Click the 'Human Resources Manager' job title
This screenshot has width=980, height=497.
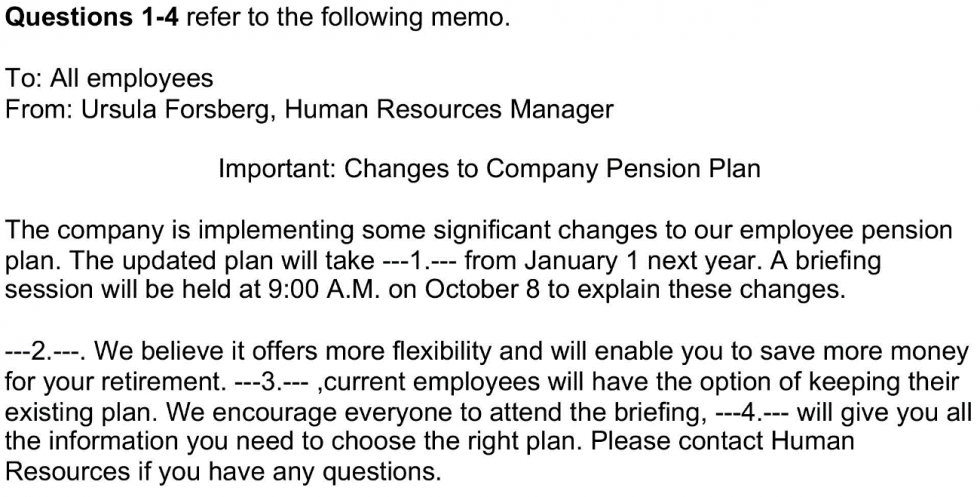[449, 109]
